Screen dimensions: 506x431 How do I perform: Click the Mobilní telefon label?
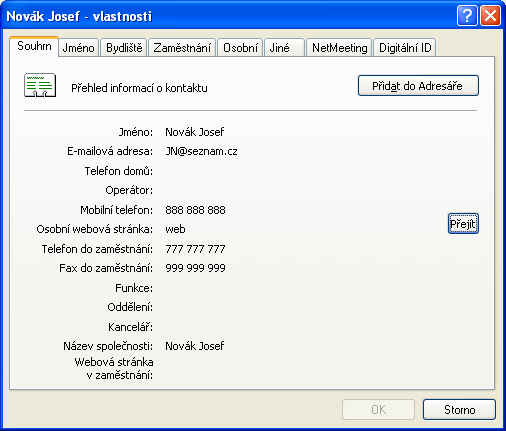click(x=116, y=210)
